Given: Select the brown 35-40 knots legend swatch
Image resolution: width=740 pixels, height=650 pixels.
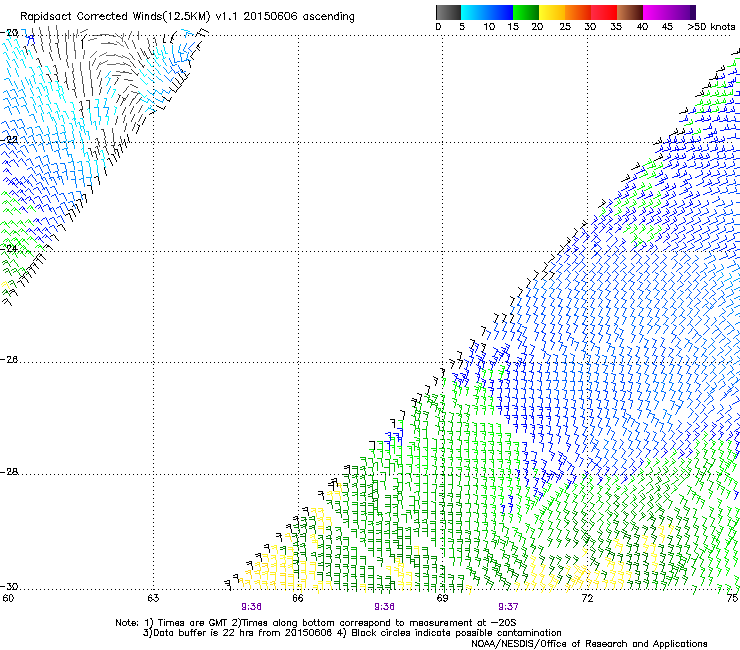Looking at the screenshot, I should 630,12.
